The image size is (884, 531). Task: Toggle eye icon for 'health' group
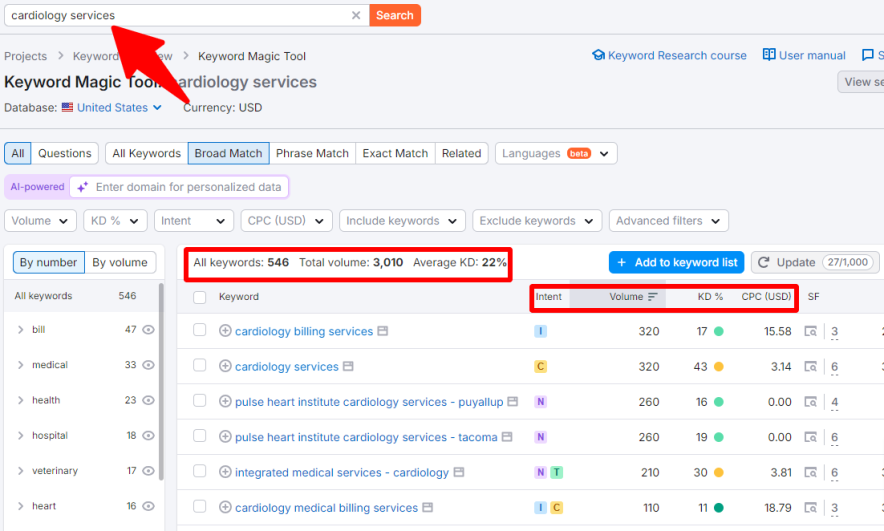[x=148, y=400]
